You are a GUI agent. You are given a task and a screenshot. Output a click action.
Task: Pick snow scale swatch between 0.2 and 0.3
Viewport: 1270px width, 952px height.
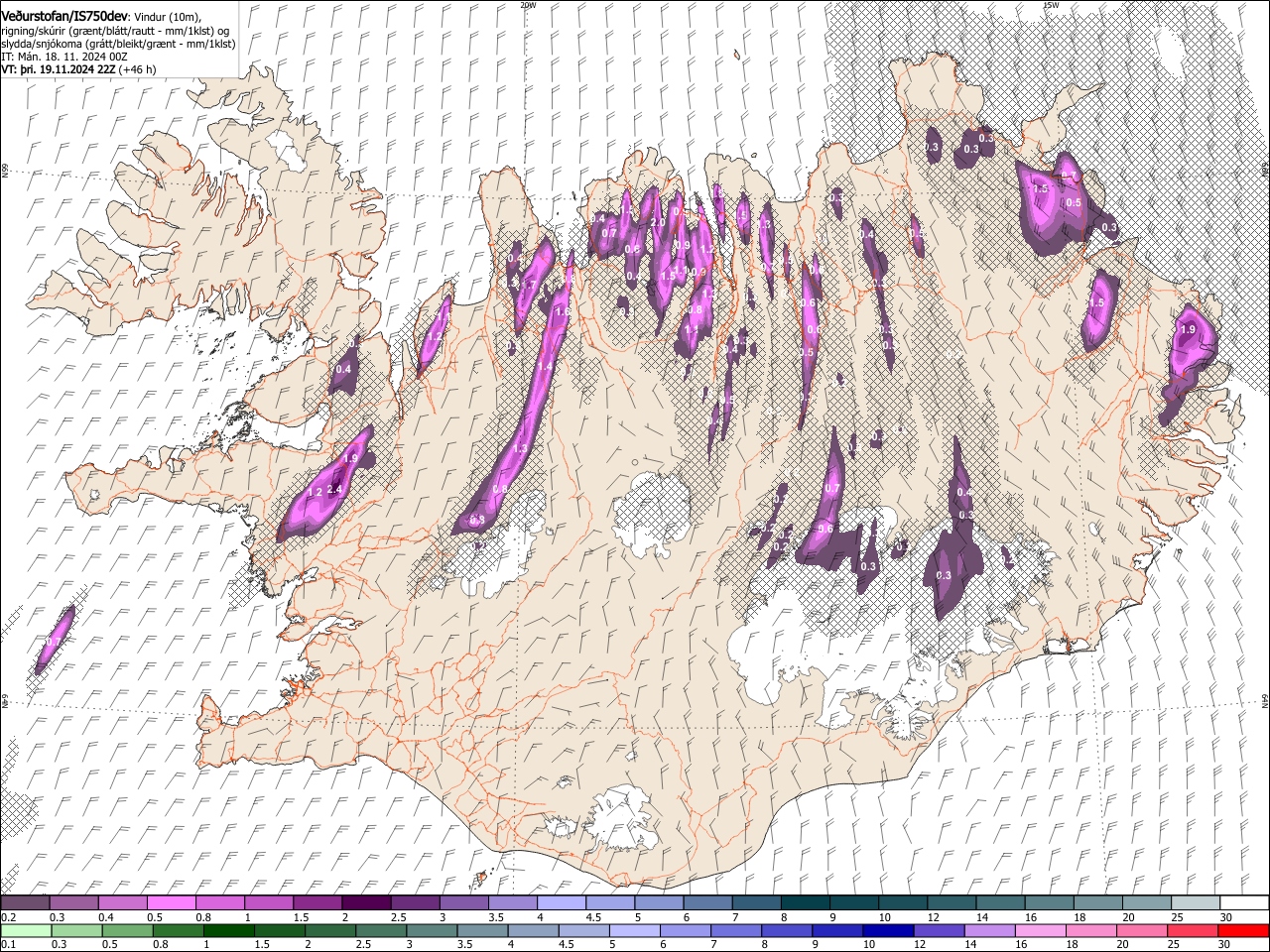point(25,902)
